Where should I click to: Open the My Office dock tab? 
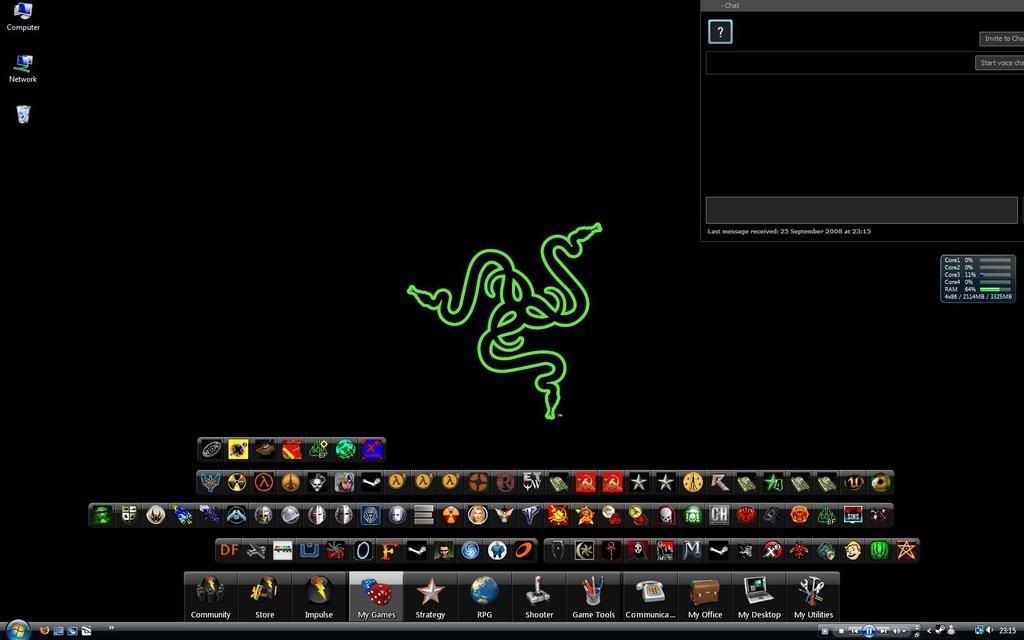click(705, 596)
